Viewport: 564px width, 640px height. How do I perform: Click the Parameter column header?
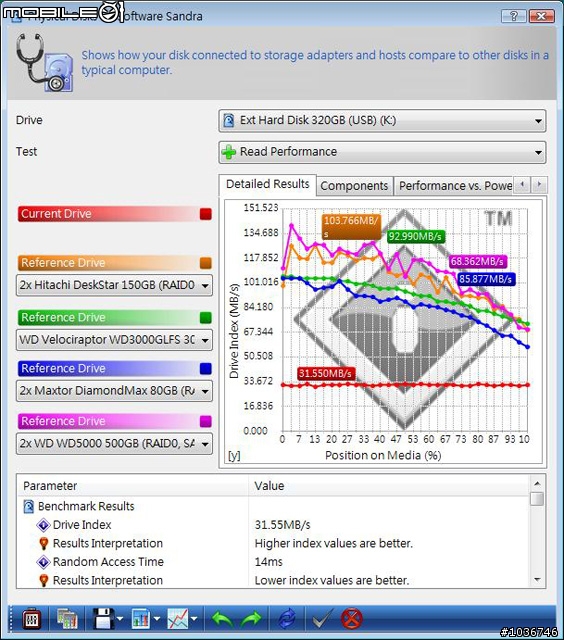[133, 486]
